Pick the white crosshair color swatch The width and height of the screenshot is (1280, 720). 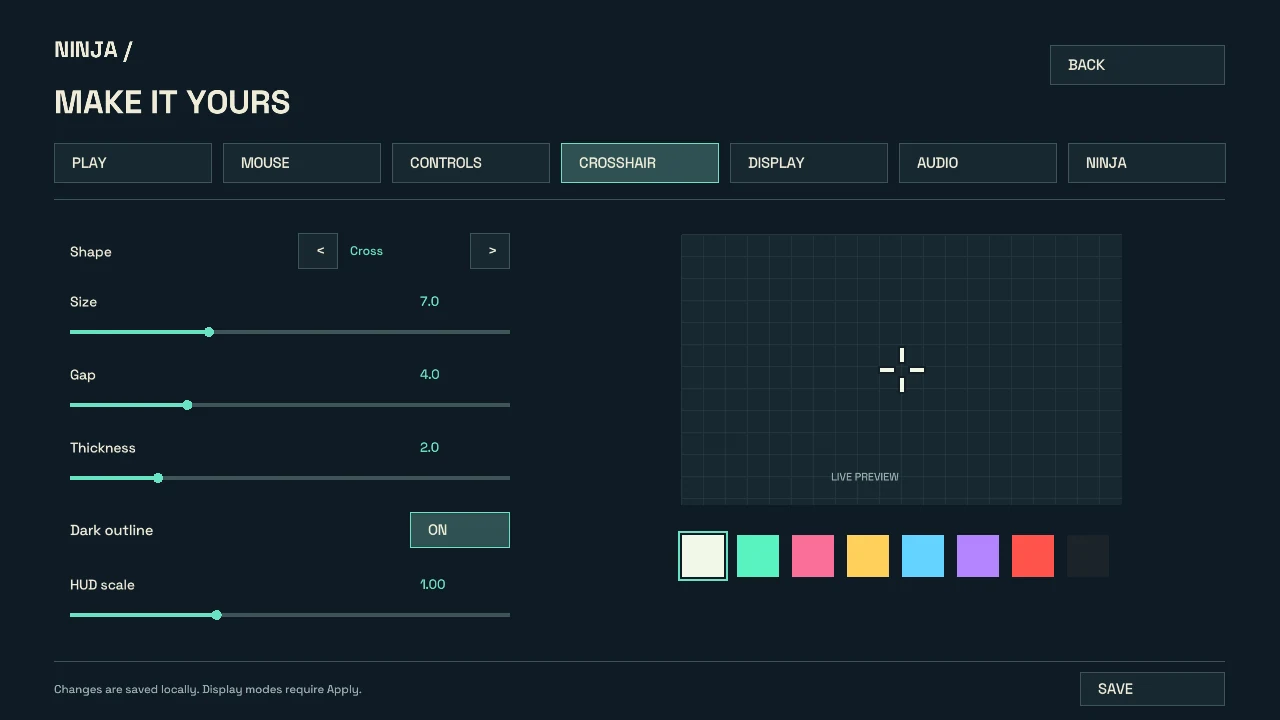[703, 556]
